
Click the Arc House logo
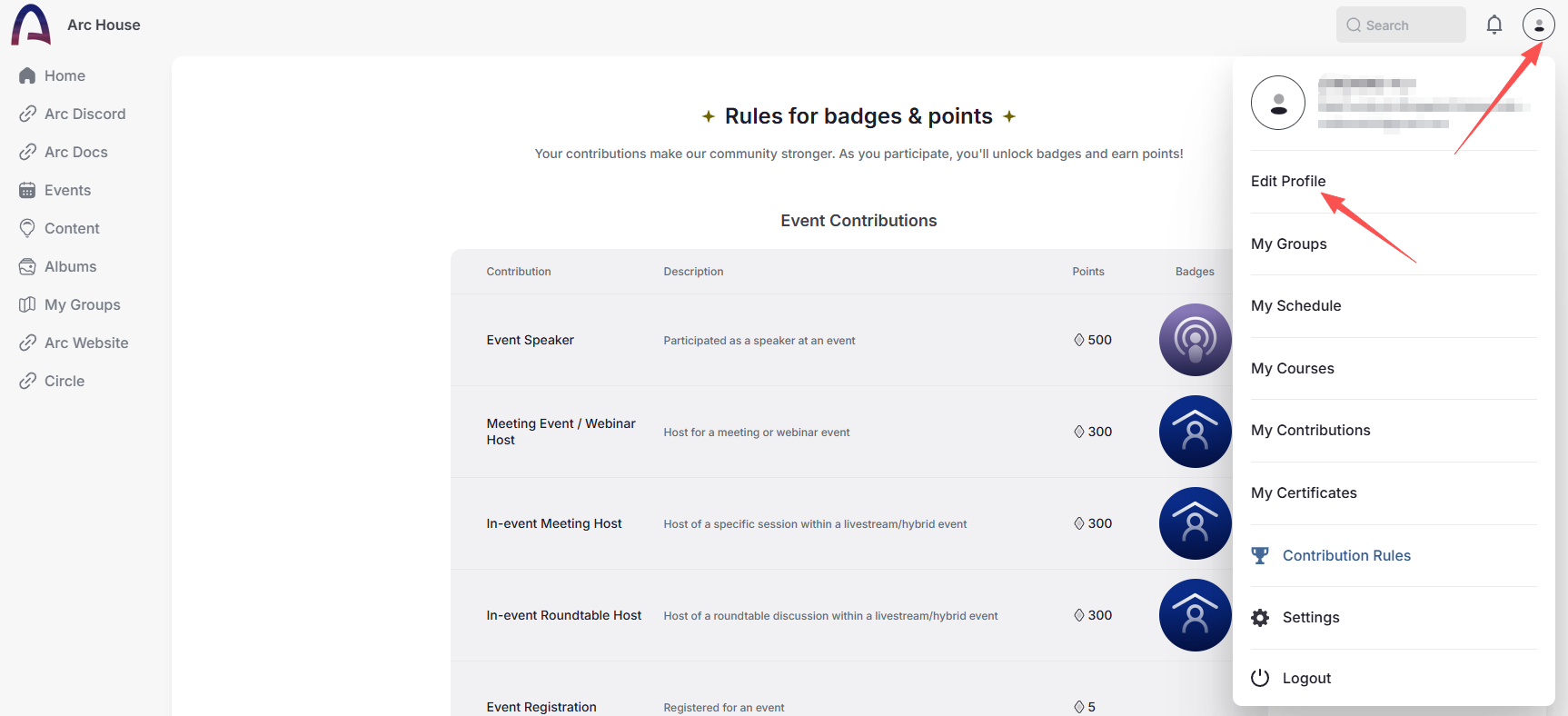(x=29, y=25)
